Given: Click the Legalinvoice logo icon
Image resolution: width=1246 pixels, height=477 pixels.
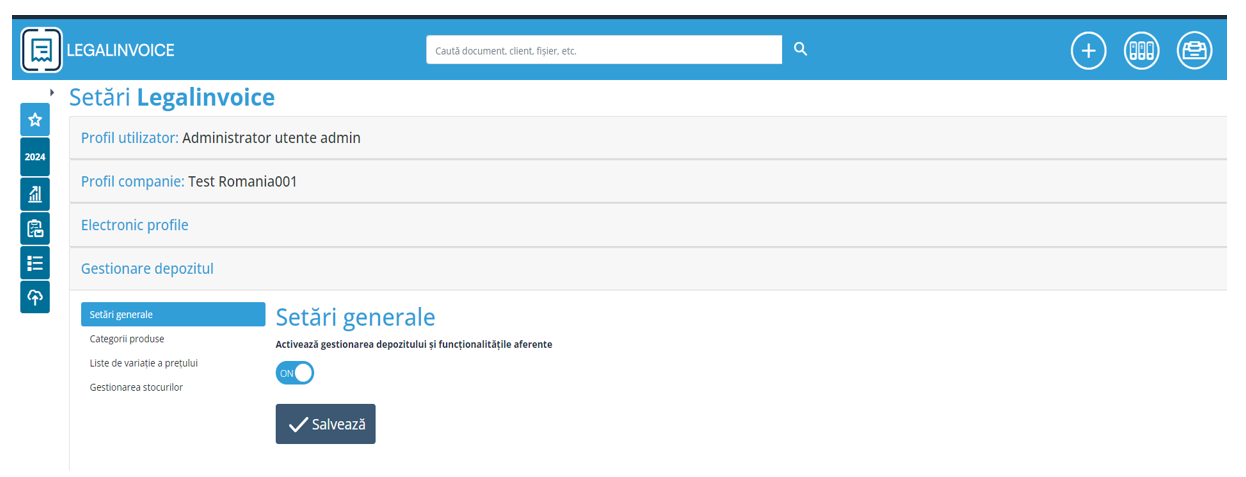Looking at the screenshot, I should pyautogui.click(x=41, y=50).
